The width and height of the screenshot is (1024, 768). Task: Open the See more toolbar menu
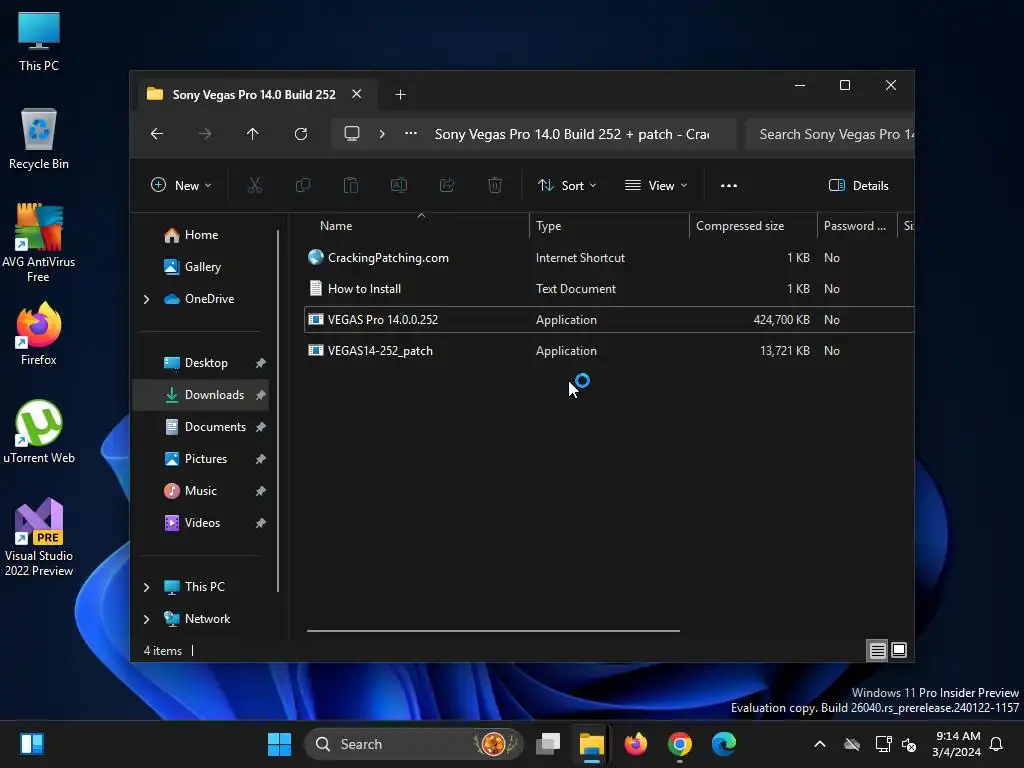coord(729,185)
